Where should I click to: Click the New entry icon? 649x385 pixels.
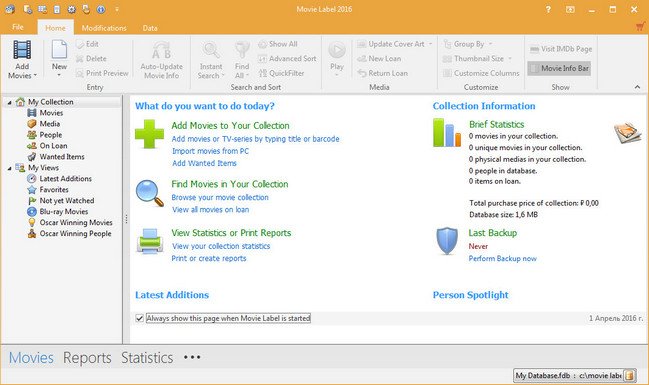(59, 50)
